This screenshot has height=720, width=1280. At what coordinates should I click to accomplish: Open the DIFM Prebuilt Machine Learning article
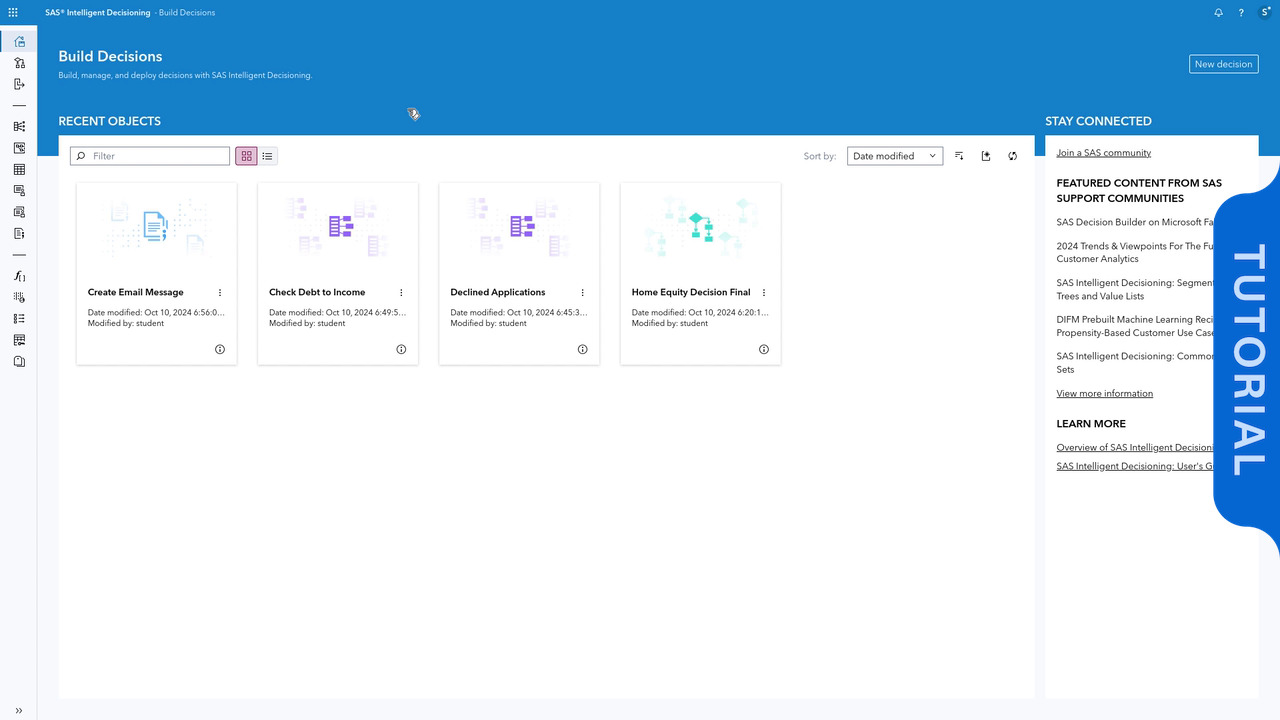click(1135, 326)
